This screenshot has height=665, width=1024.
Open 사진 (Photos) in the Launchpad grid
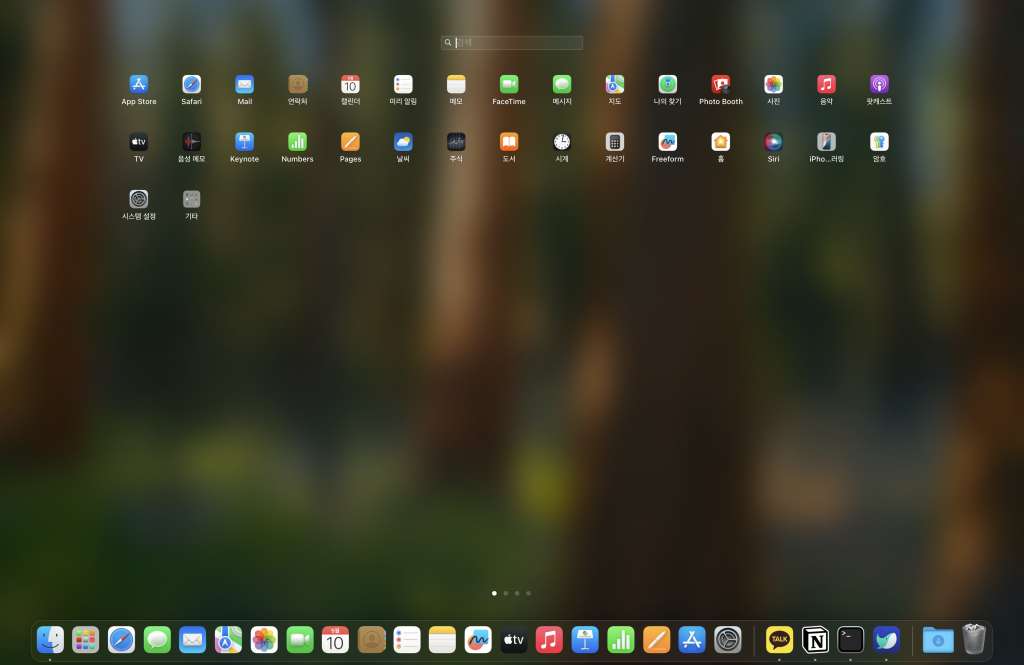point(773,85)
